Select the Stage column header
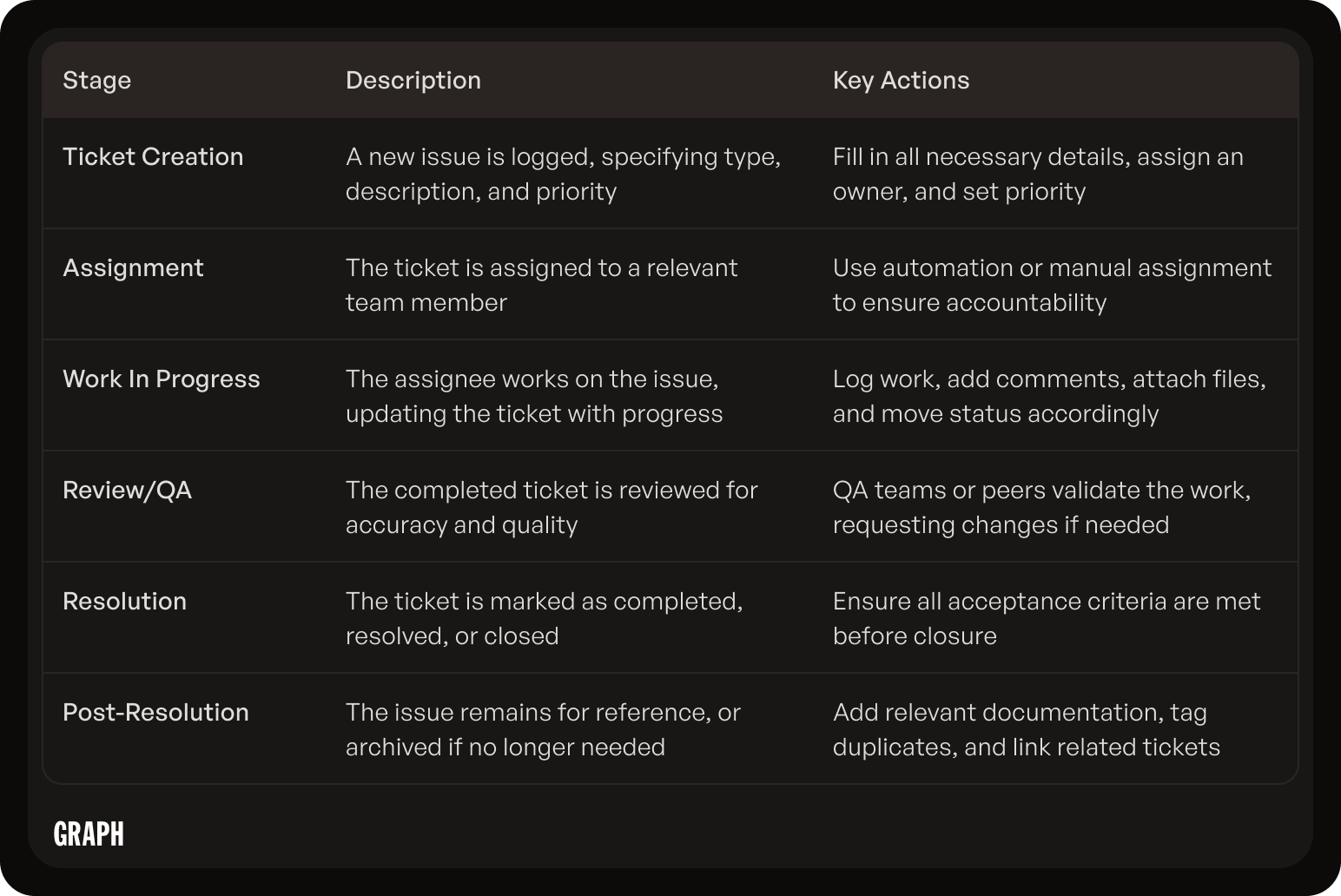The height and width of the screenshot is (896, 1341). [x=97, y=80]
